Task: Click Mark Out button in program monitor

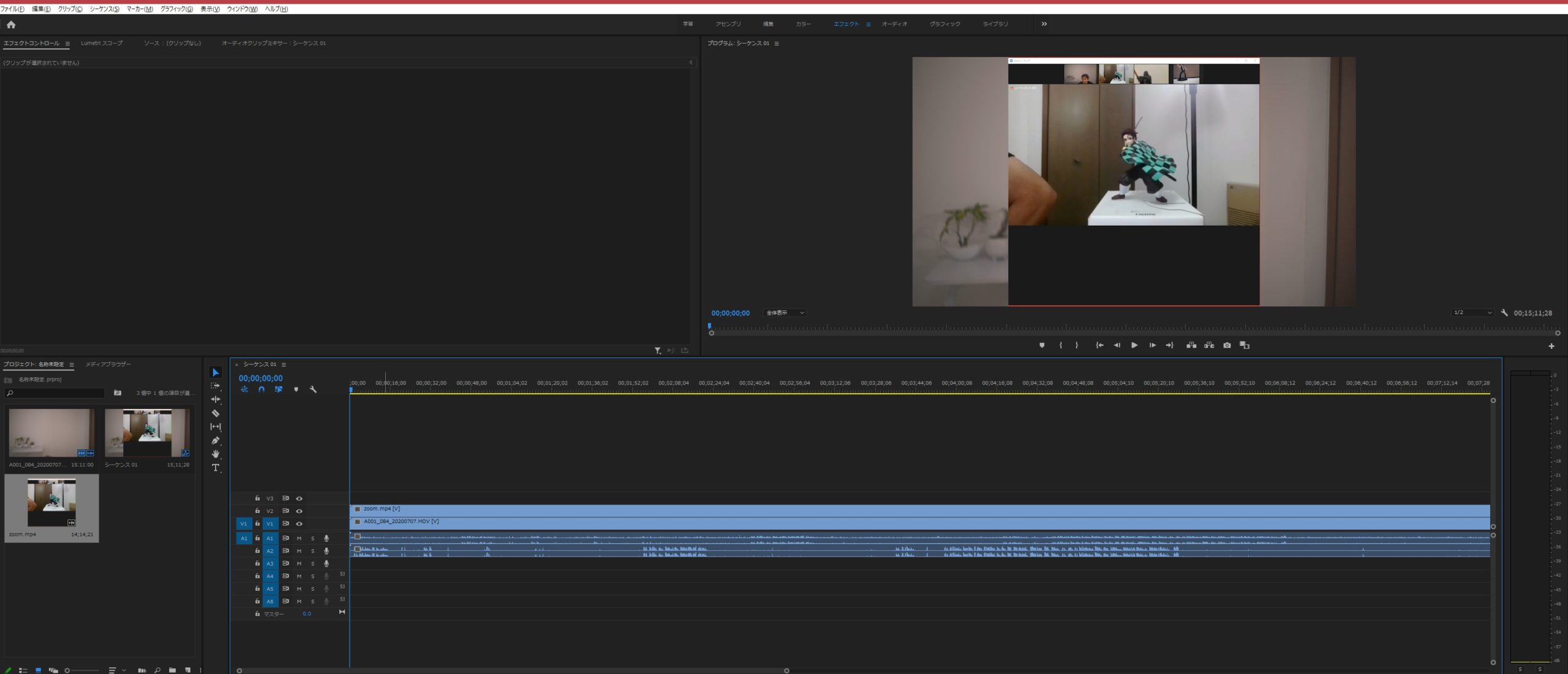Action: pos(1077,345)
